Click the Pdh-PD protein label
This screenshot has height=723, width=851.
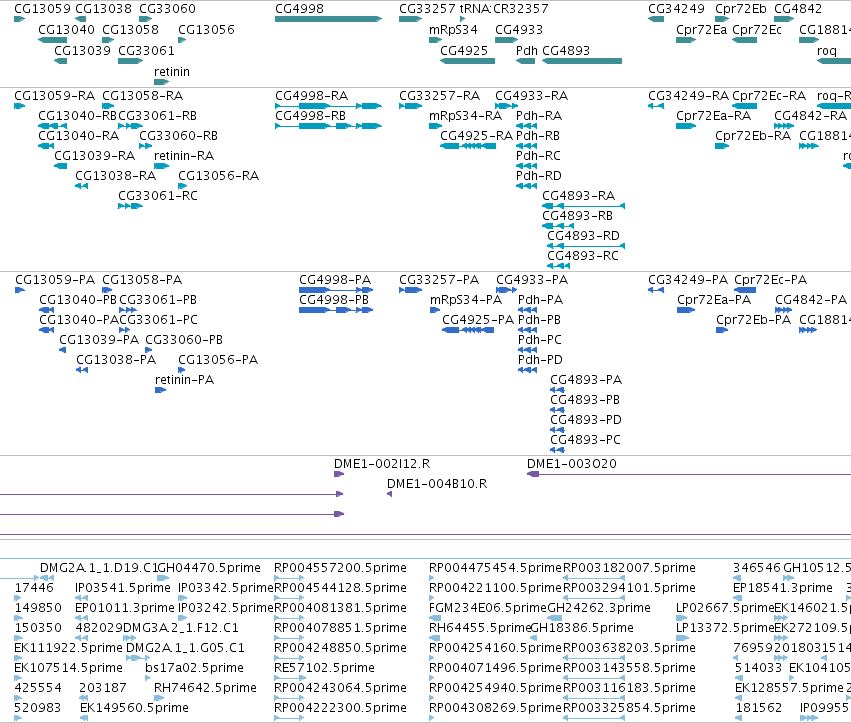click(x=540, y=359)
